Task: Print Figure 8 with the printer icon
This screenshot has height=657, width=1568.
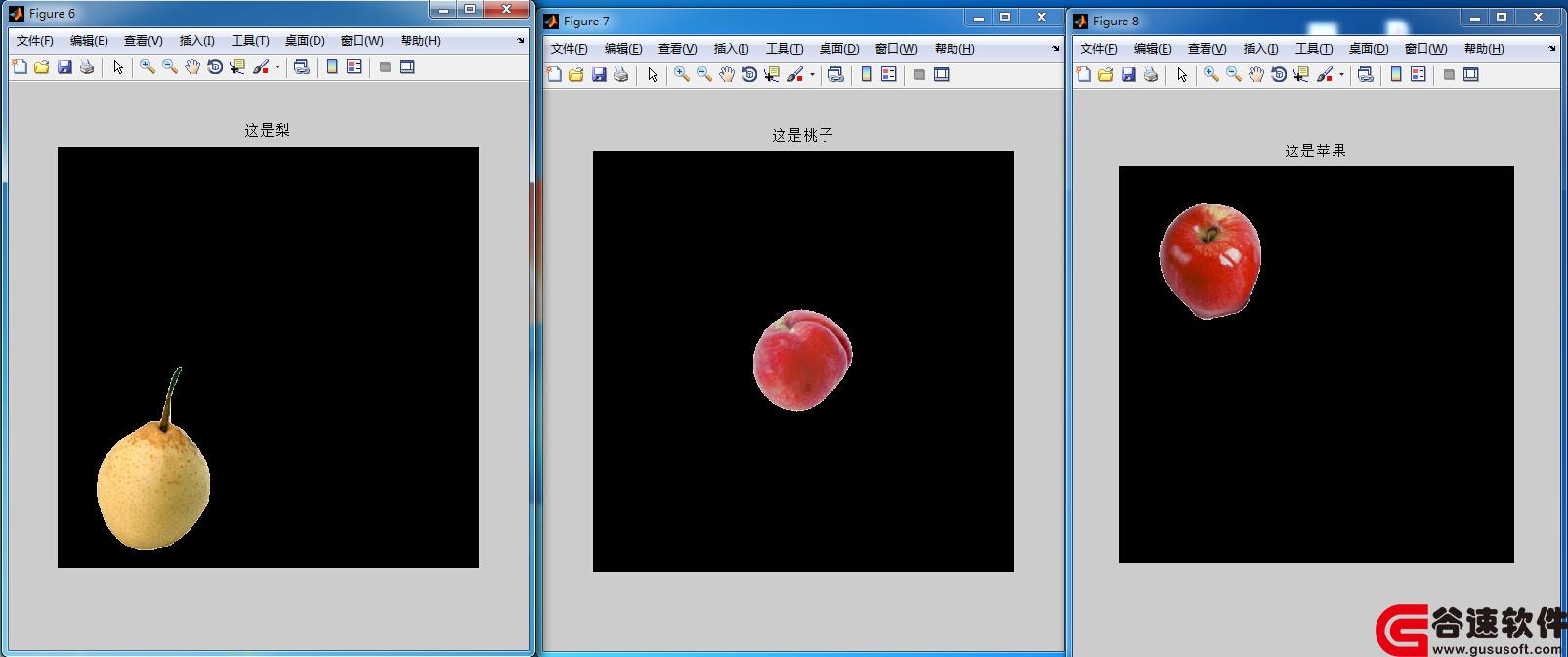Action: pyautogui.click(x=1151, y=74)
